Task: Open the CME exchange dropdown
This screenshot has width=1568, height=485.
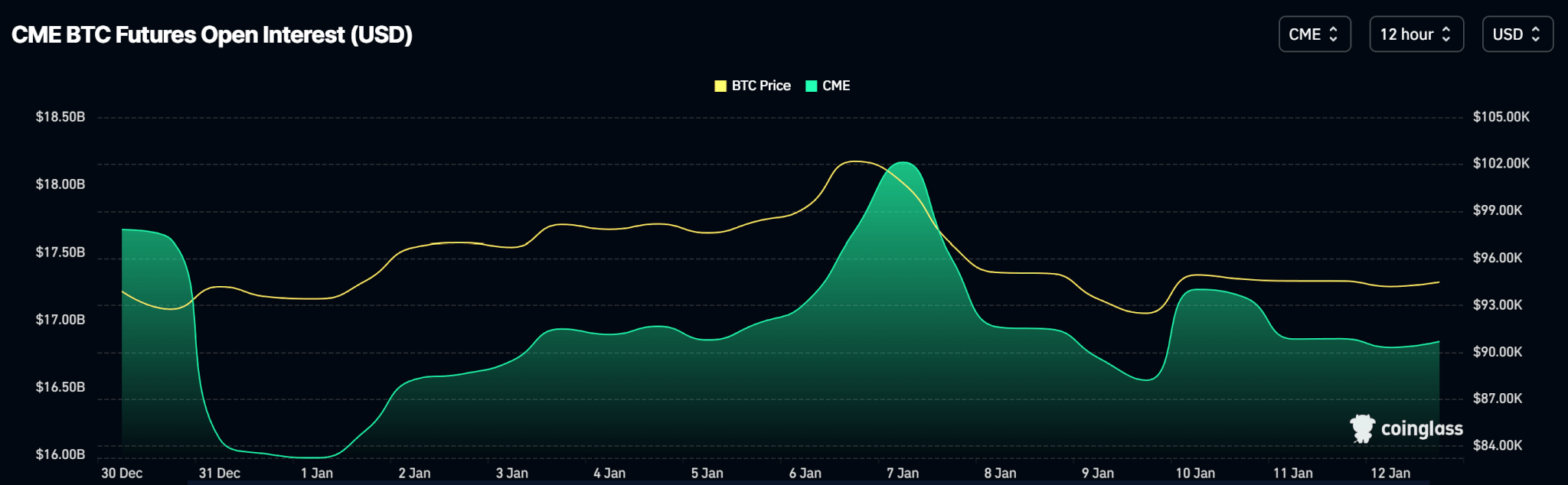Action: pyautogui.click(x=1314, y=34)
